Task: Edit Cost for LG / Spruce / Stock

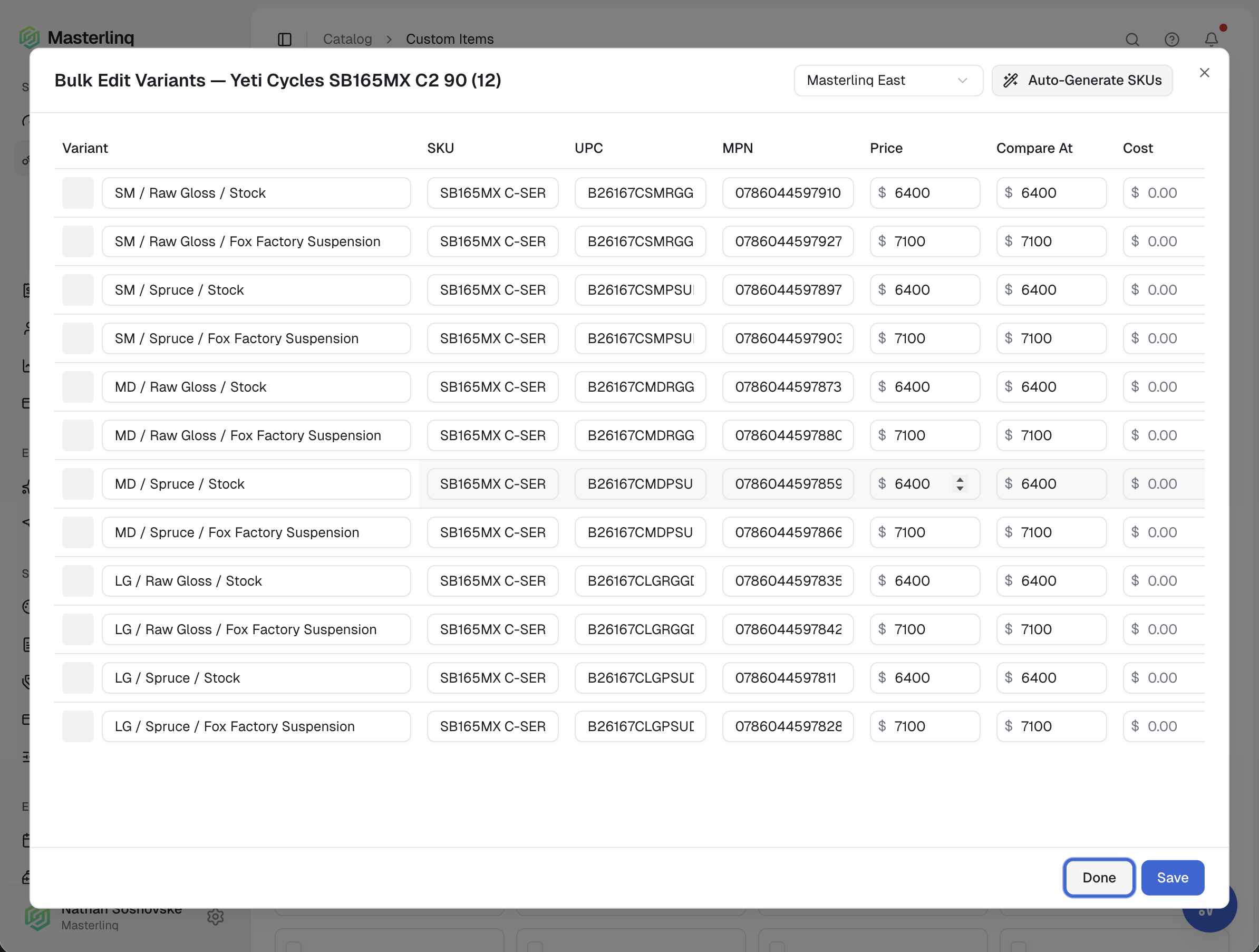Action: point(1164,678)
